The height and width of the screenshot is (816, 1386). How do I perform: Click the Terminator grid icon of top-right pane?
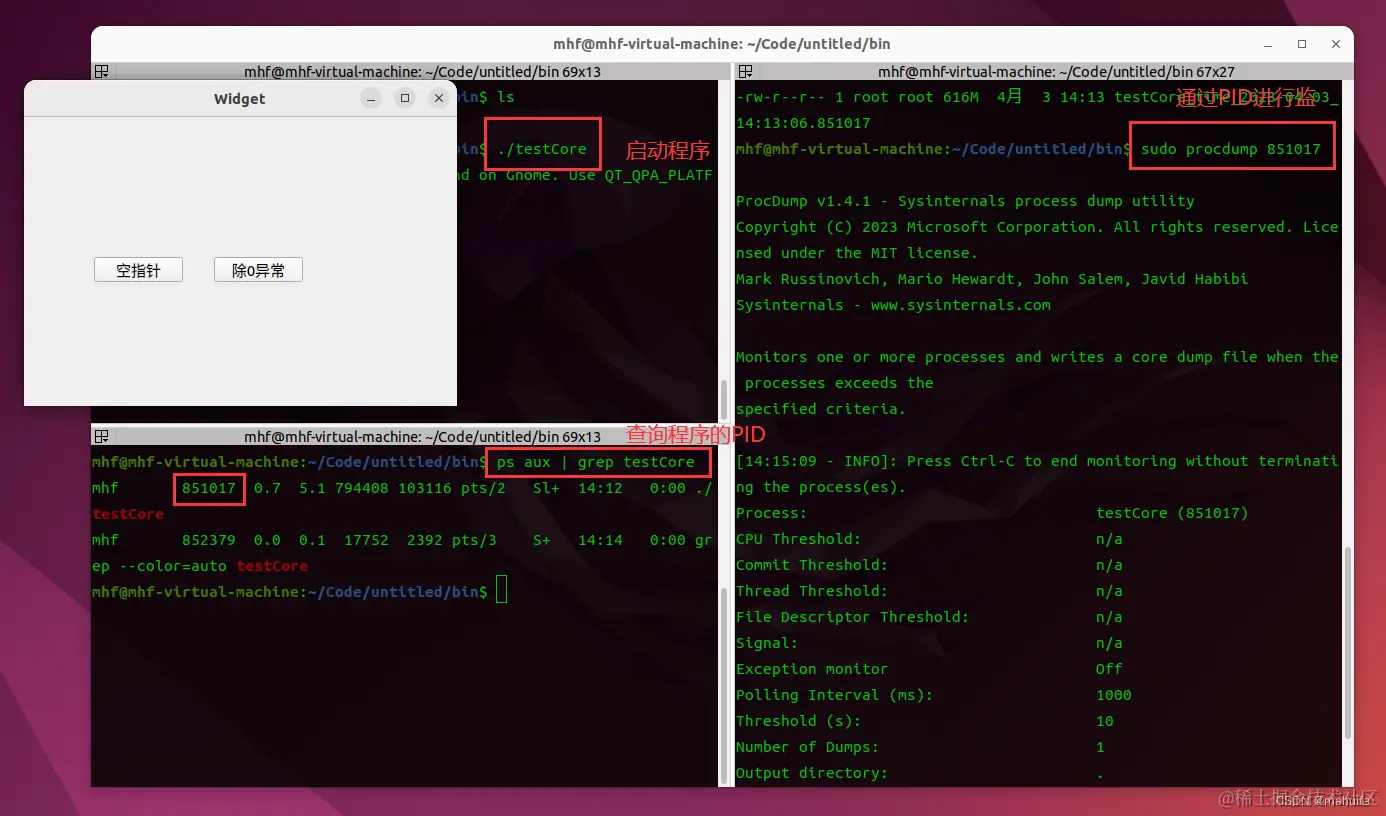click(x=745, y=71)
